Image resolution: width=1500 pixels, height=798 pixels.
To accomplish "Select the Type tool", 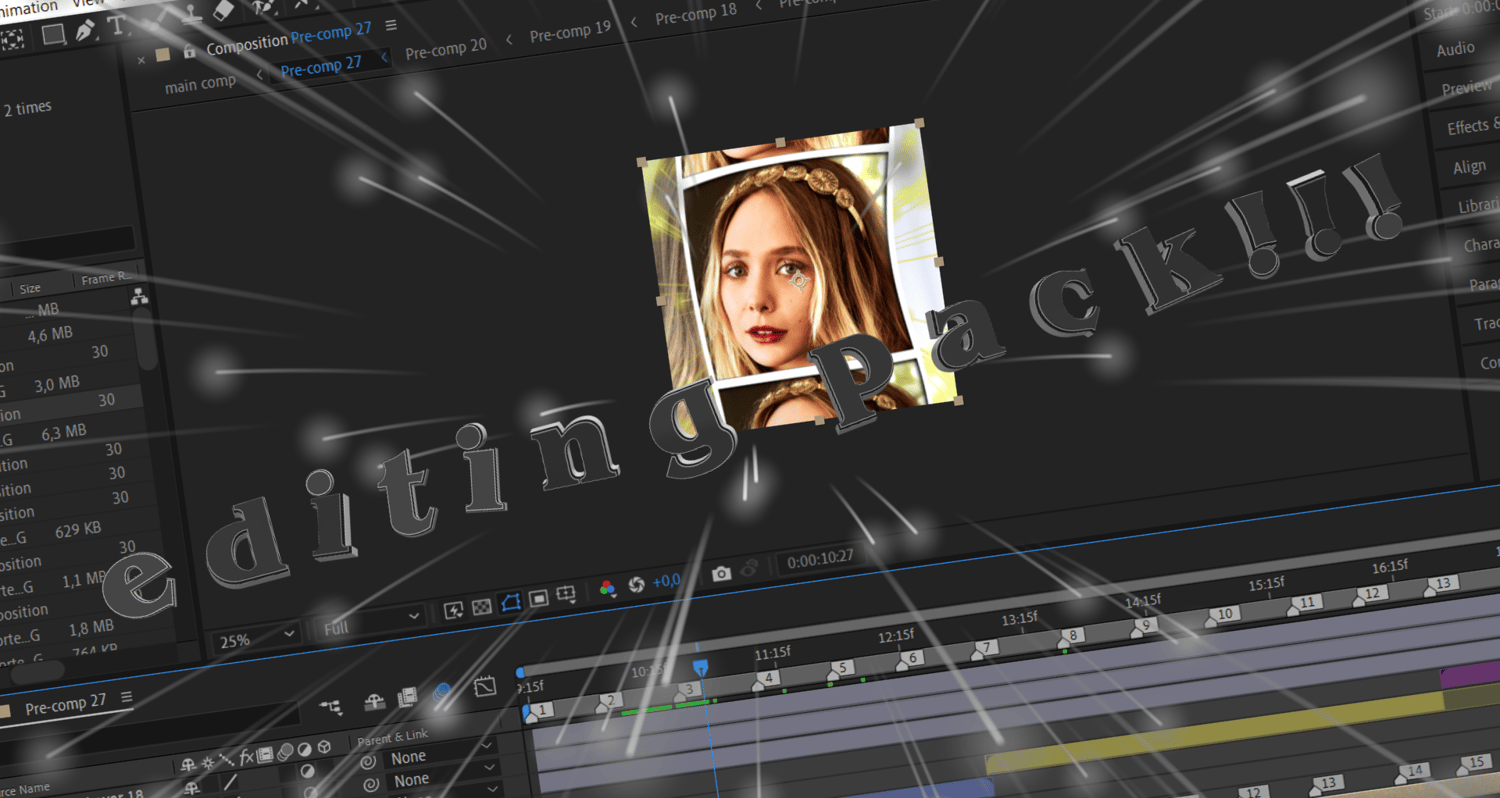I will pos(116,25).
